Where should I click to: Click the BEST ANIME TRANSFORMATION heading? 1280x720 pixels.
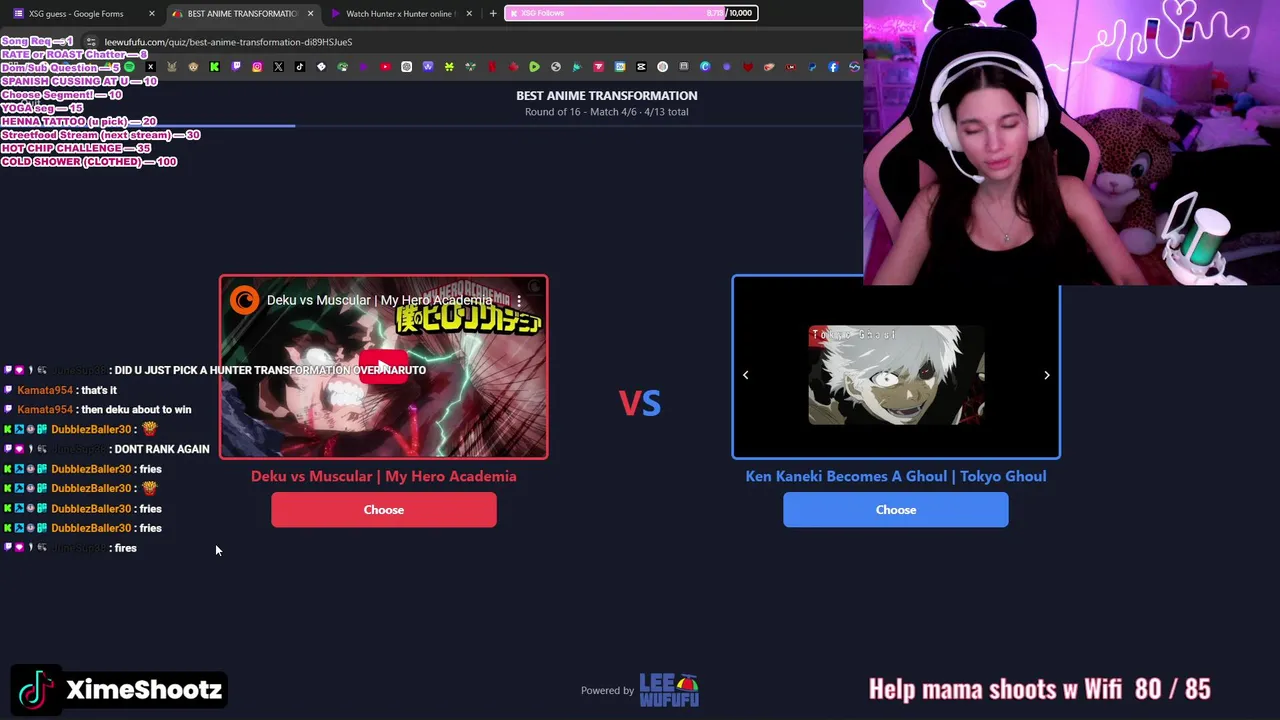(x=607, y=96)
